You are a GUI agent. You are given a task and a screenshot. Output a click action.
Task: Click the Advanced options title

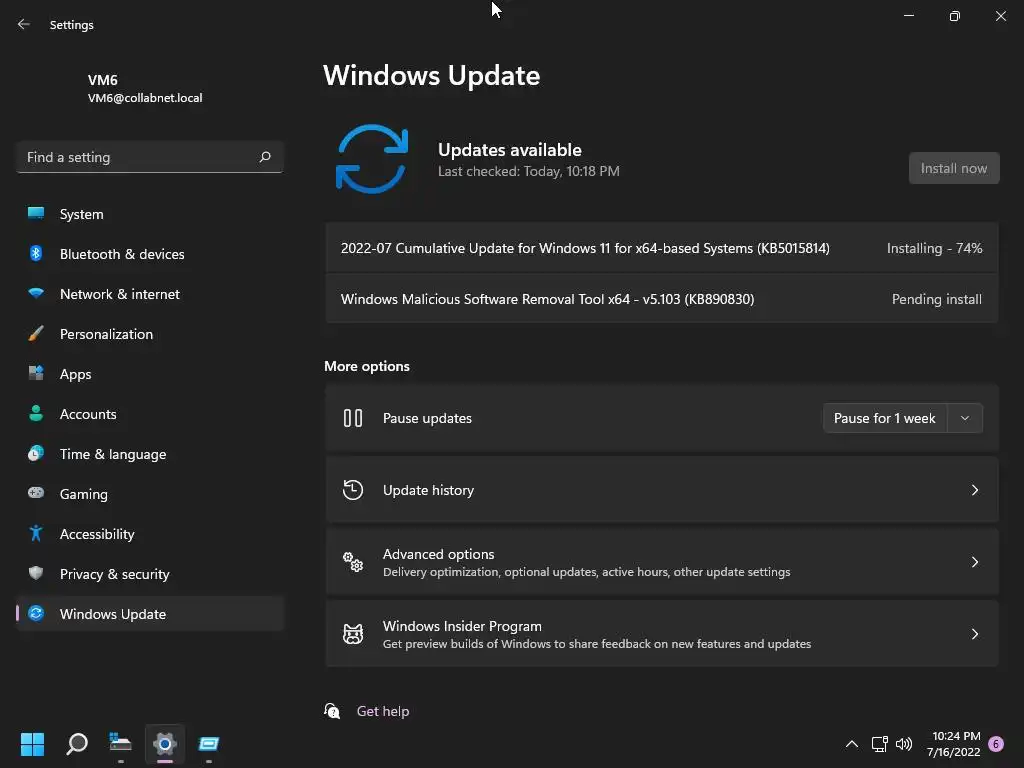click(438, 554)
